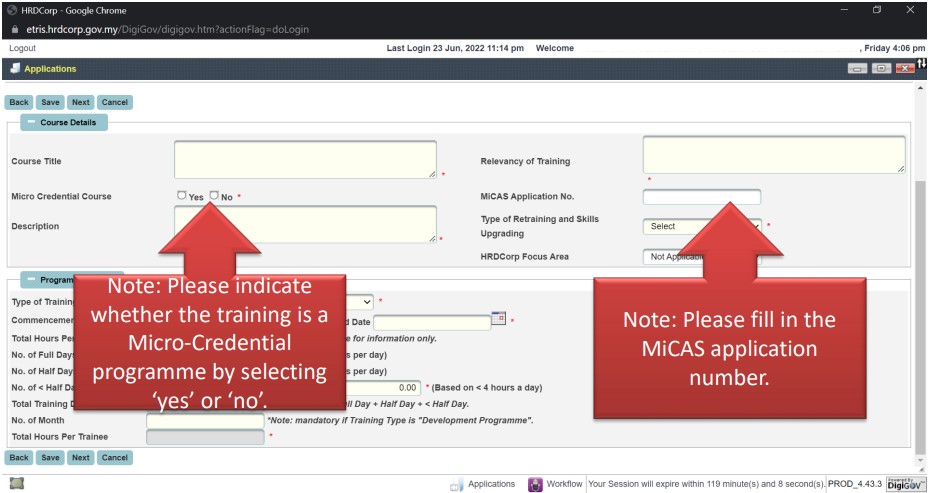929x493 pixels.
Task: Click the DigiGov logo in bottom corner
Action: point(903,484)
